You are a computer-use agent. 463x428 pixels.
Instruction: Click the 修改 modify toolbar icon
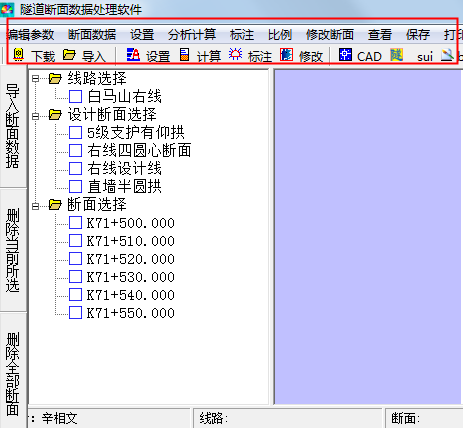point(286,54)
